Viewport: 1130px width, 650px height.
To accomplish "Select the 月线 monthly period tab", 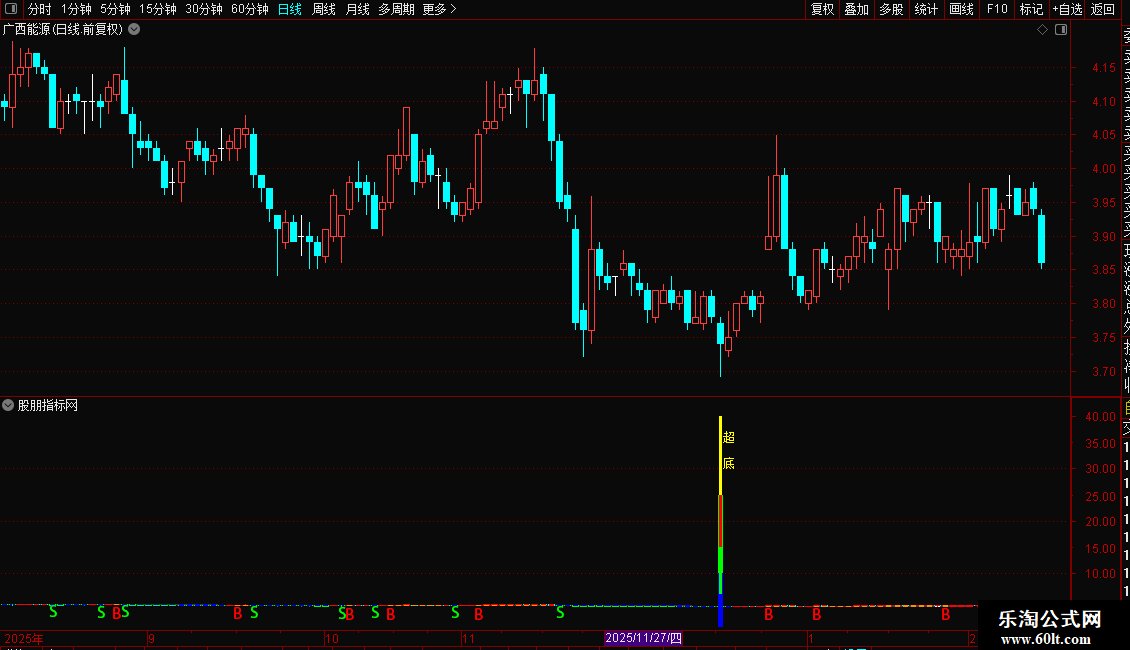I will [357, 9].
